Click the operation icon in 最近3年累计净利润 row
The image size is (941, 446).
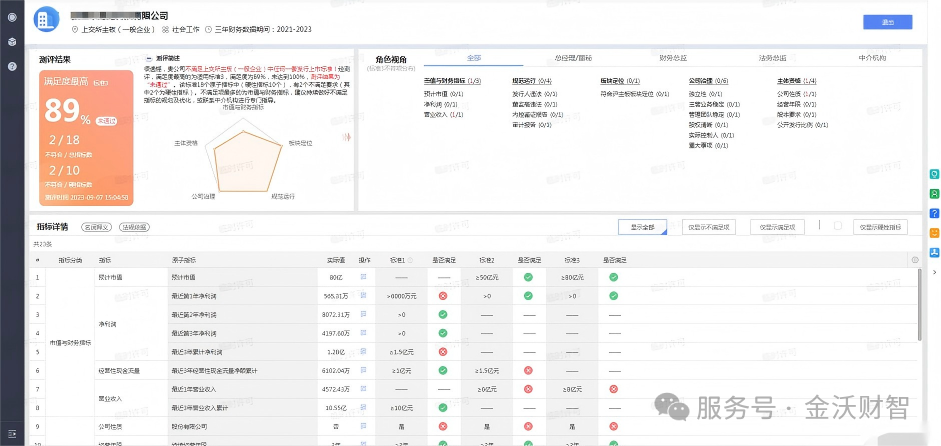pos(363,351)
